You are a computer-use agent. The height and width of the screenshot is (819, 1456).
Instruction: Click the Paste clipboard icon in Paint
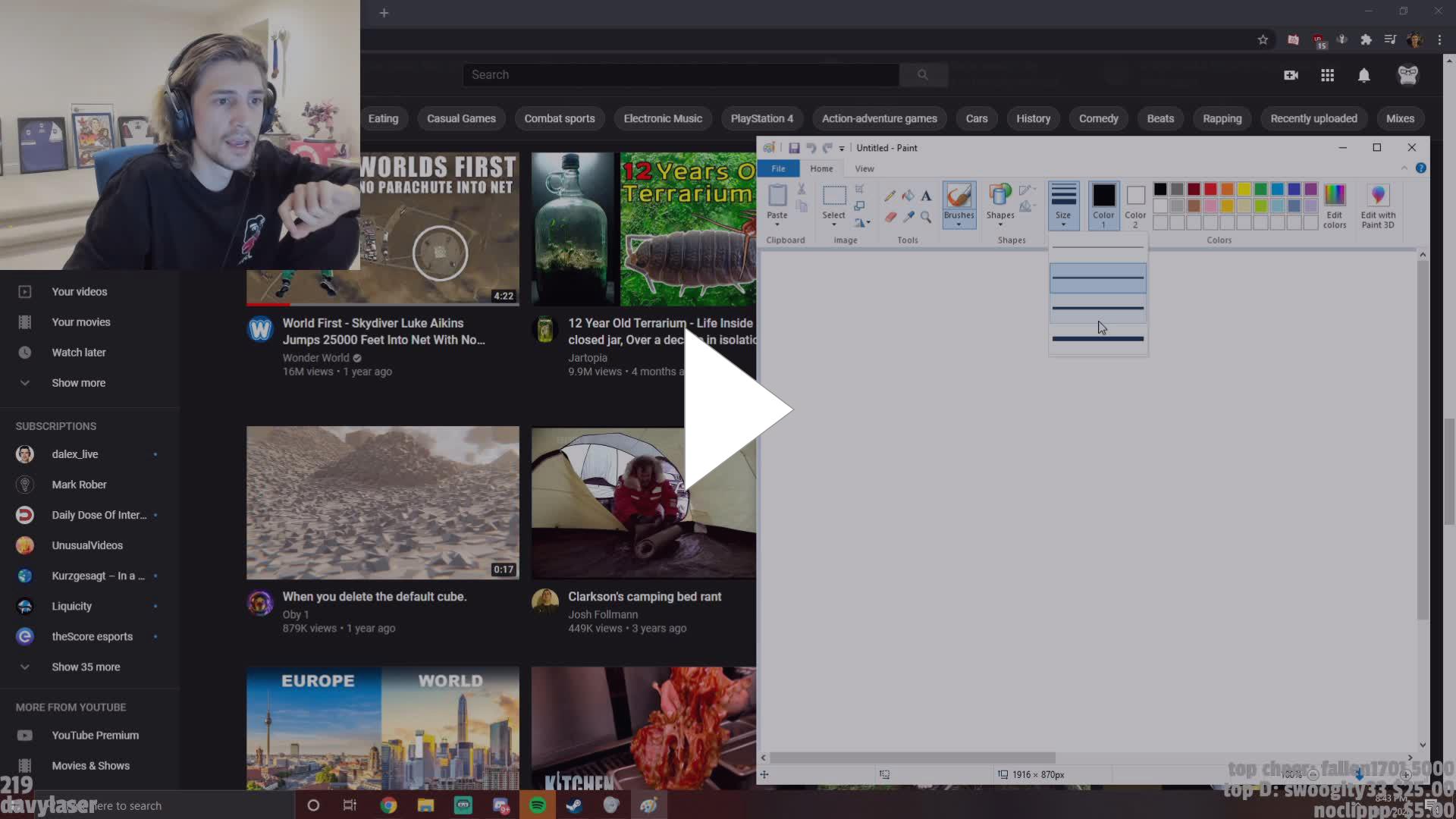tap(777, 196)
